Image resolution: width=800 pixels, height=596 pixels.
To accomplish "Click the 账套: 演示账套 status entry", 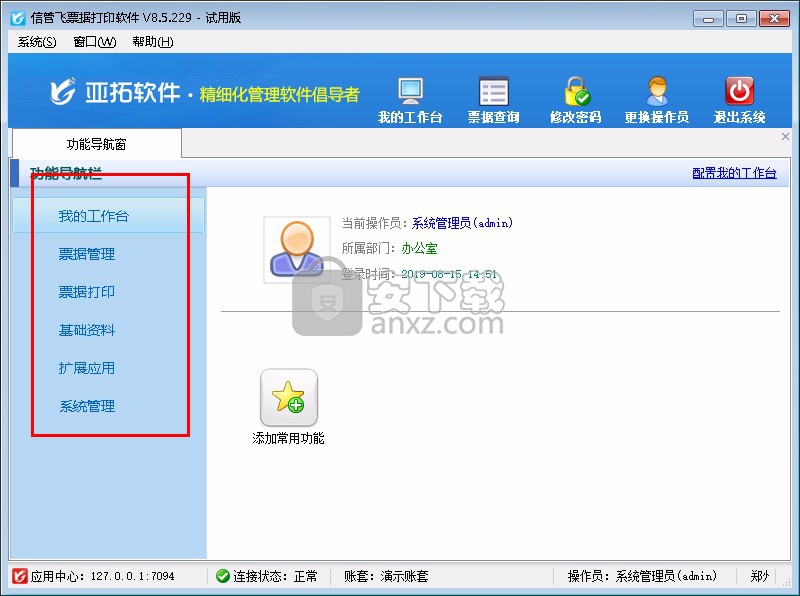I will [386, 577].
